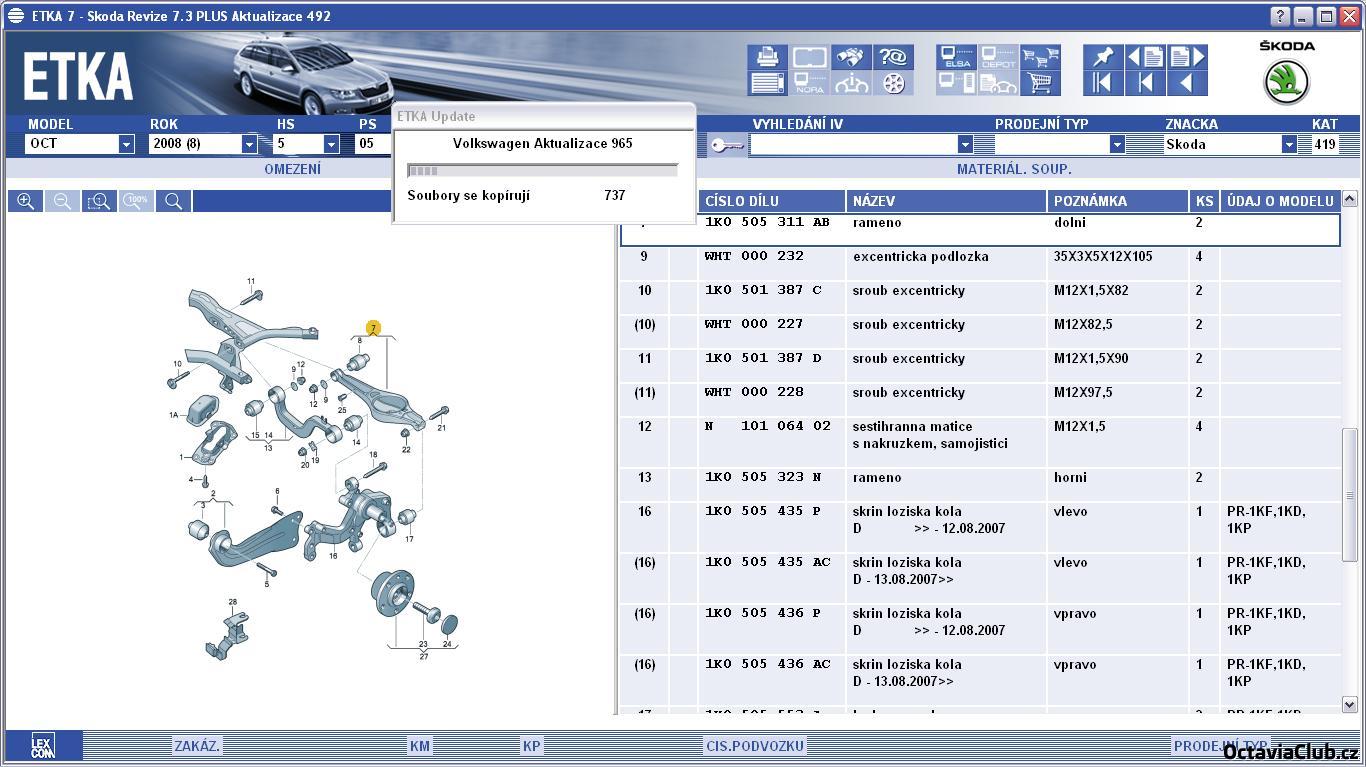
Task: Click the pushpin bookmark icon
Action: [x=1103, y=57]
